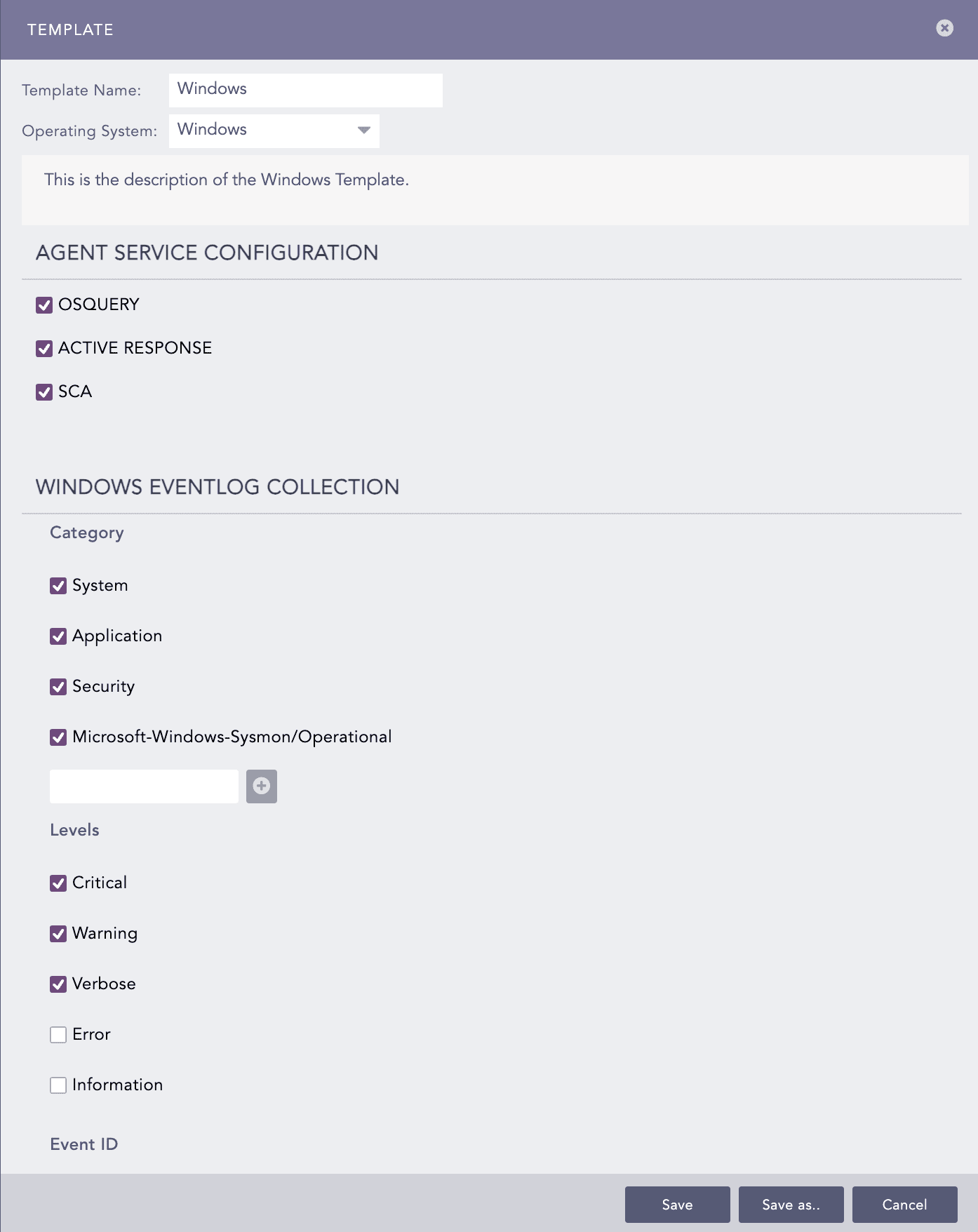This screenshot has width=978, height=1232.
Task: Uncheck the Warning level
Action: [x=58, y=934]
